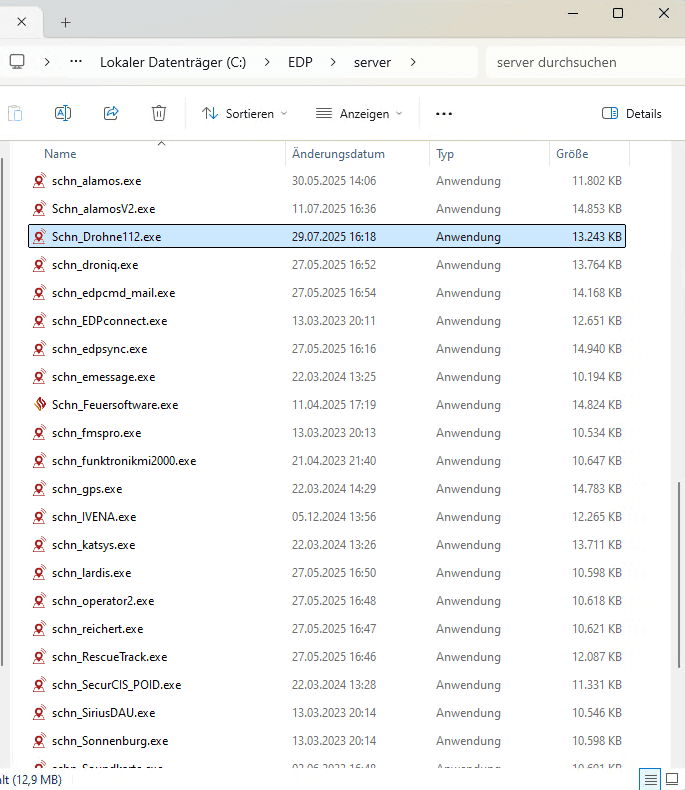
Task: Sort by Änderungsdatum column header
Action: point(338,154)
